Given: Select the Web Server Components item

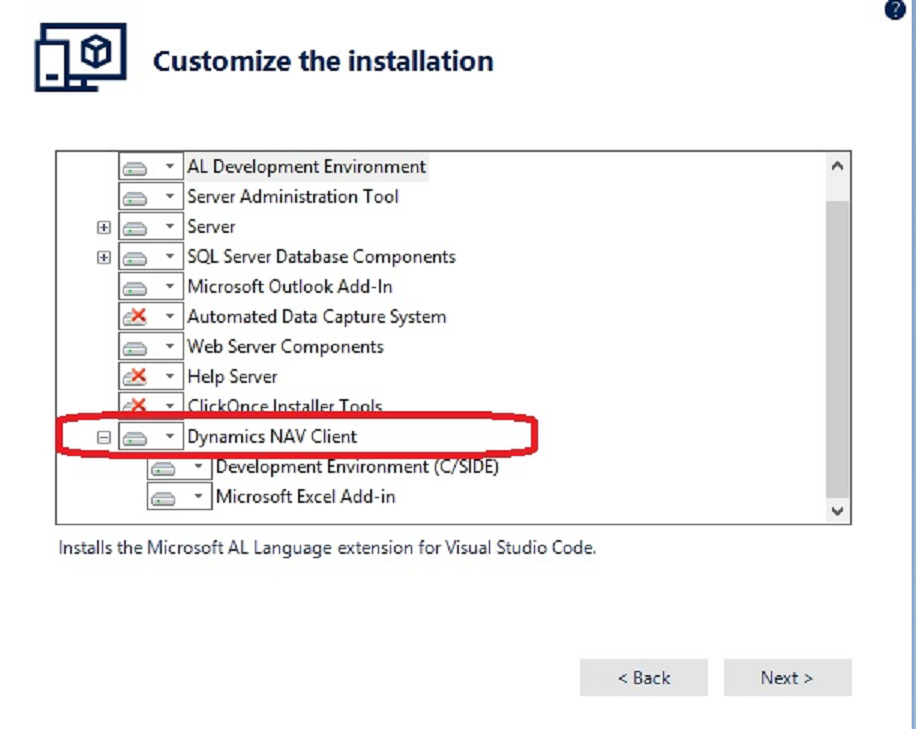Looking at the screenshot, I should 285,347.
